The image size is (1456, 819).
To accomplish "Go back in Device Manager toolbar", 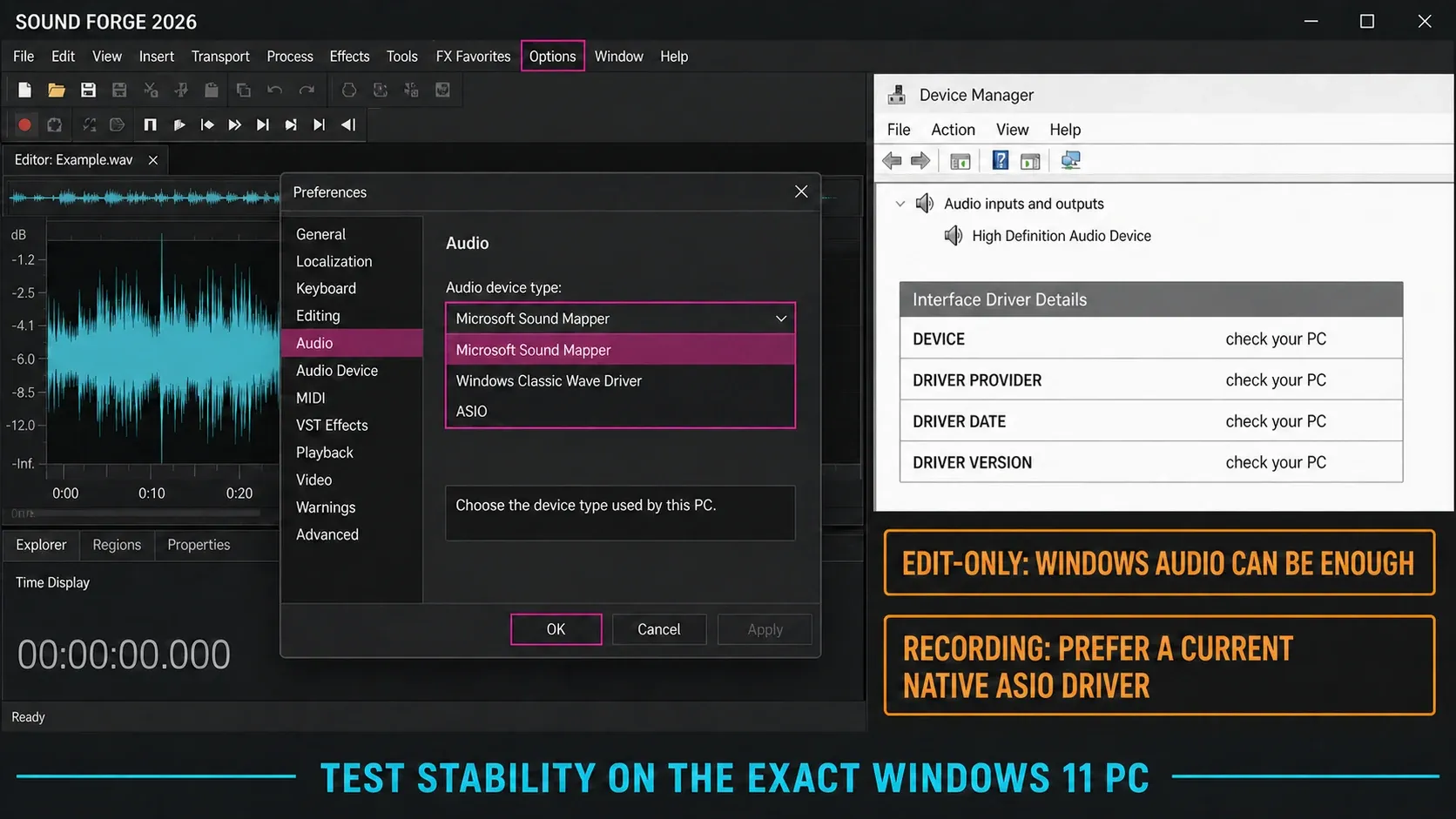I will 892,160.
